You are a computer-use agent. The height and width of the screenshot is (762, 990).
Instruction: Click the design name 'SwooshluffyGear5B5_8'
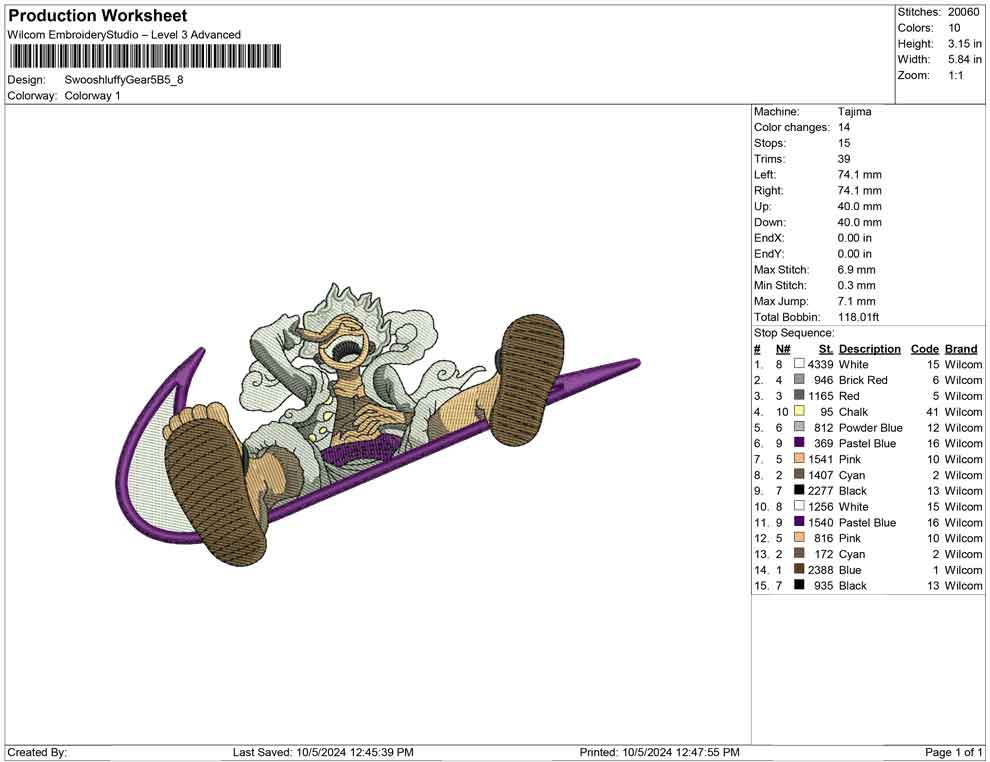[124, 80]
